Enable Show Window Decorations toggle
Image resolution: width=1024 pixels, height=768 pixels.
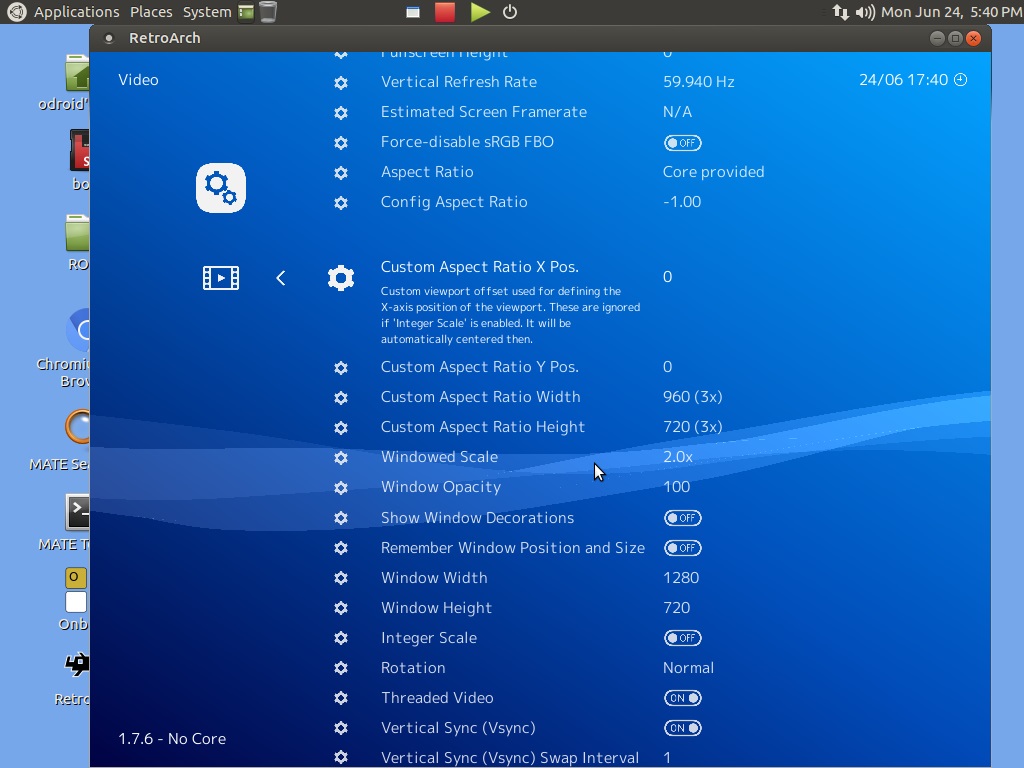[x=682, y=518]
